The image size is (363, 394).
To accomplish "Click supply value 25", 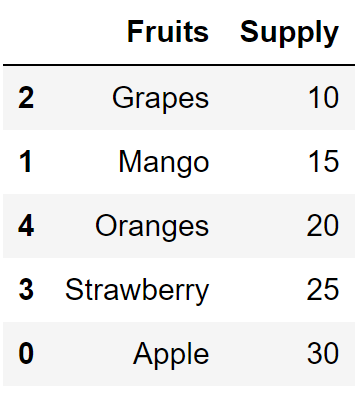I will 323,290.
